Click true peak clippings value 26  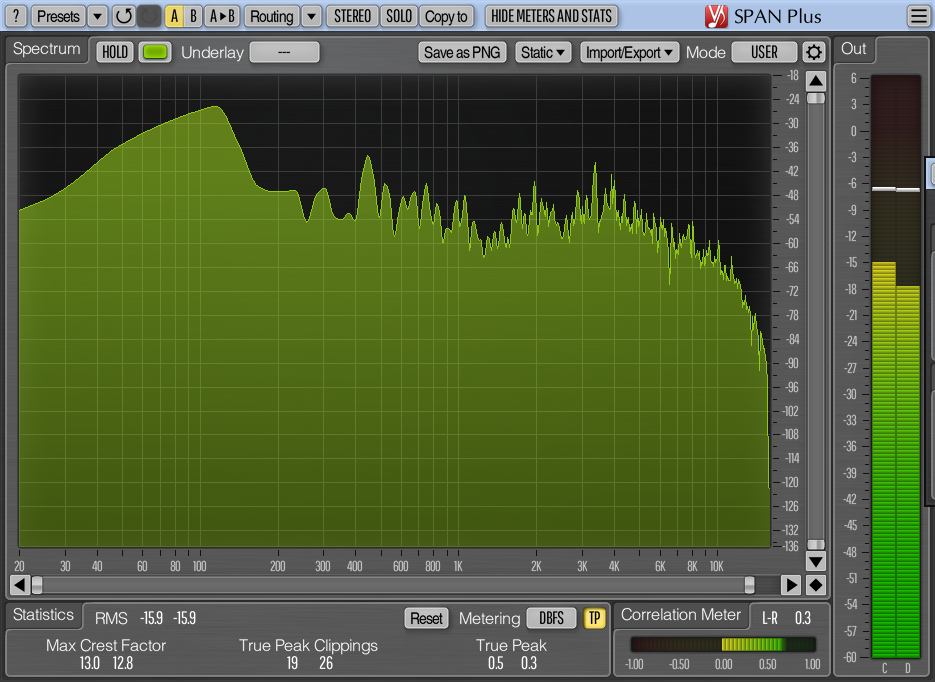coord(326,663)
